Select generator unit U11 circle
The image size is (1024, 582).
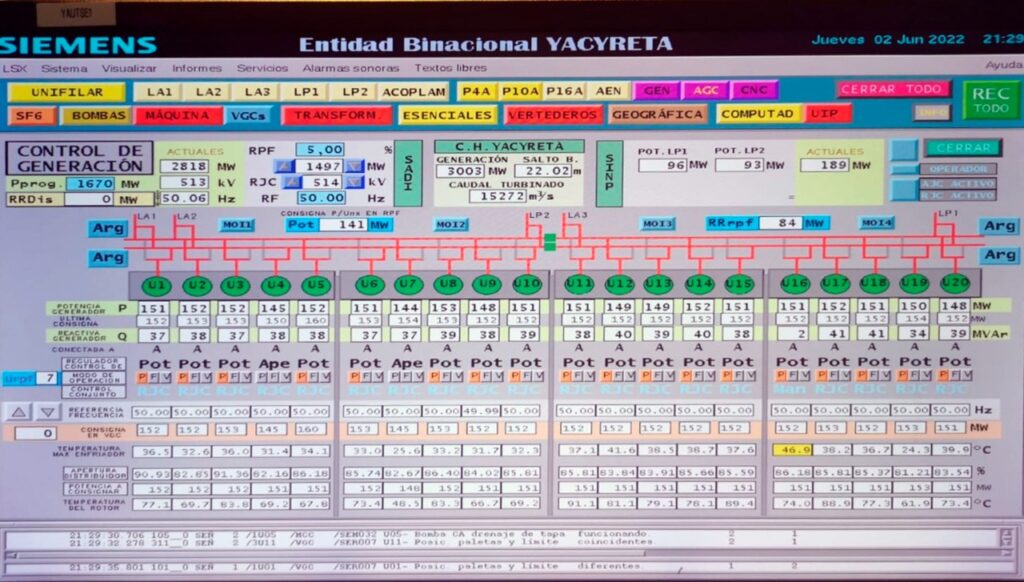[579, 284]
